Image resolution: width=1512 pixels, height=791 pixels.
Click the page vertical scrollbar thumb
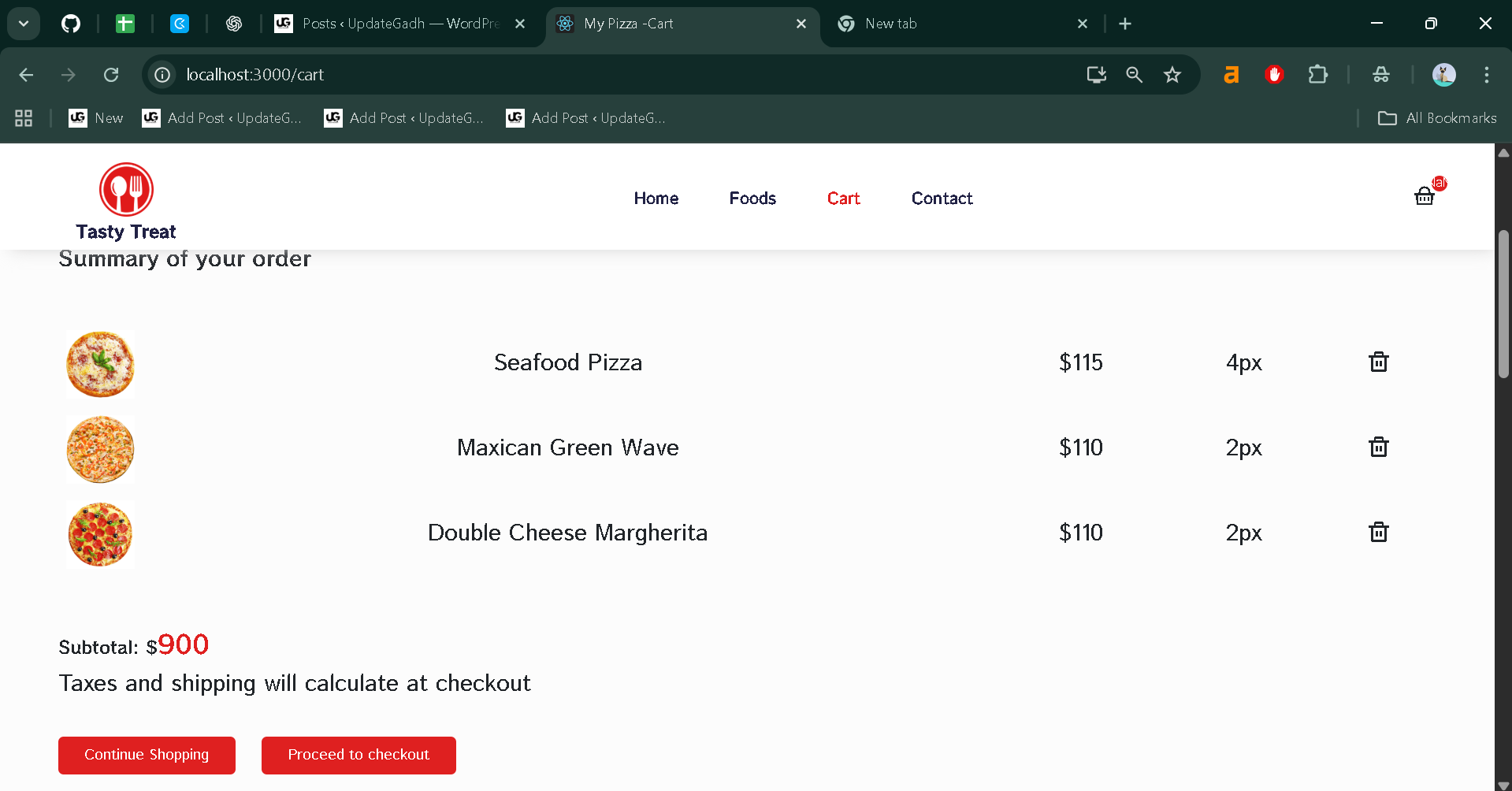click(1503, 303)
